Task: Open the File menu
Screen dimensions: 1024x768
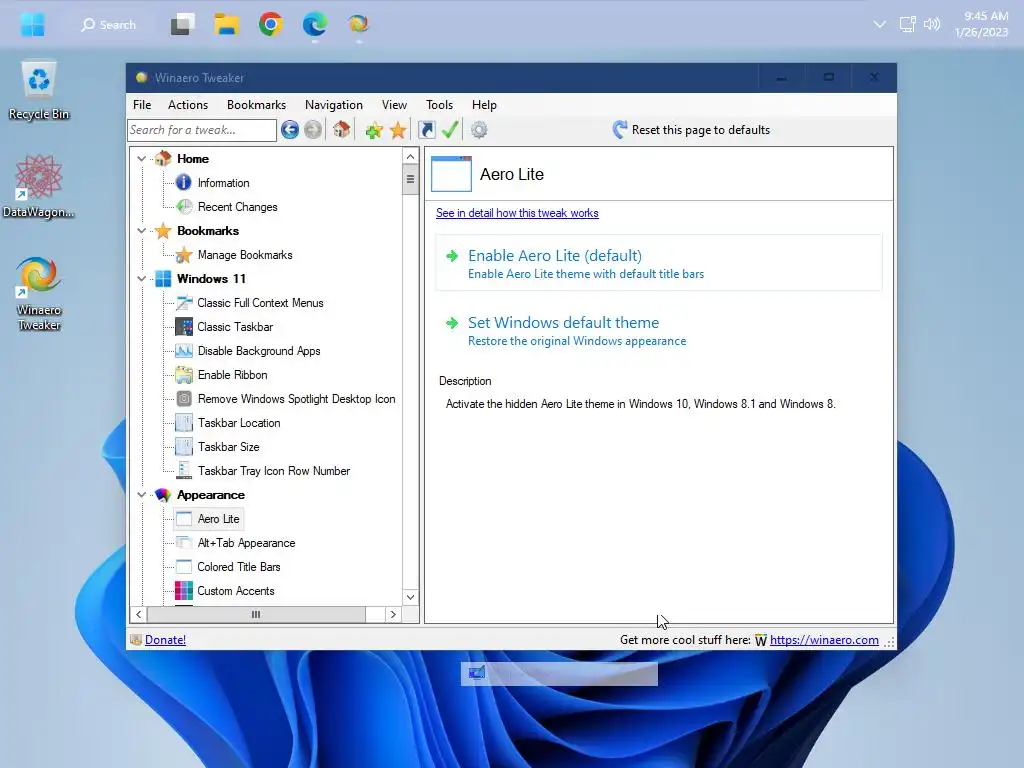Action: coord(142,105)
